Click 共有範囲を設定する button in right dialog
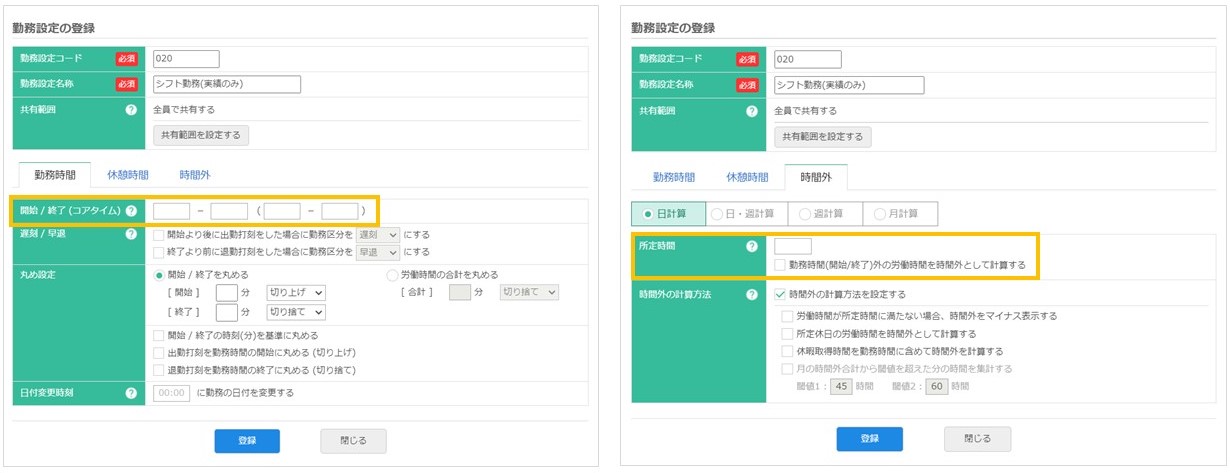The height and width of the screenshot is (473, 1230). click(x=823, y=136)
